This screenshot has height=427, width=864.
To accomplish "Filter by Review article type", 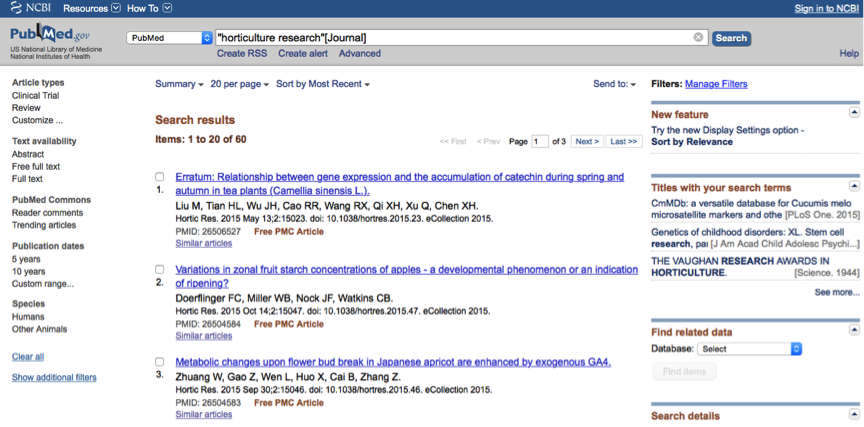I will (26, 108).
